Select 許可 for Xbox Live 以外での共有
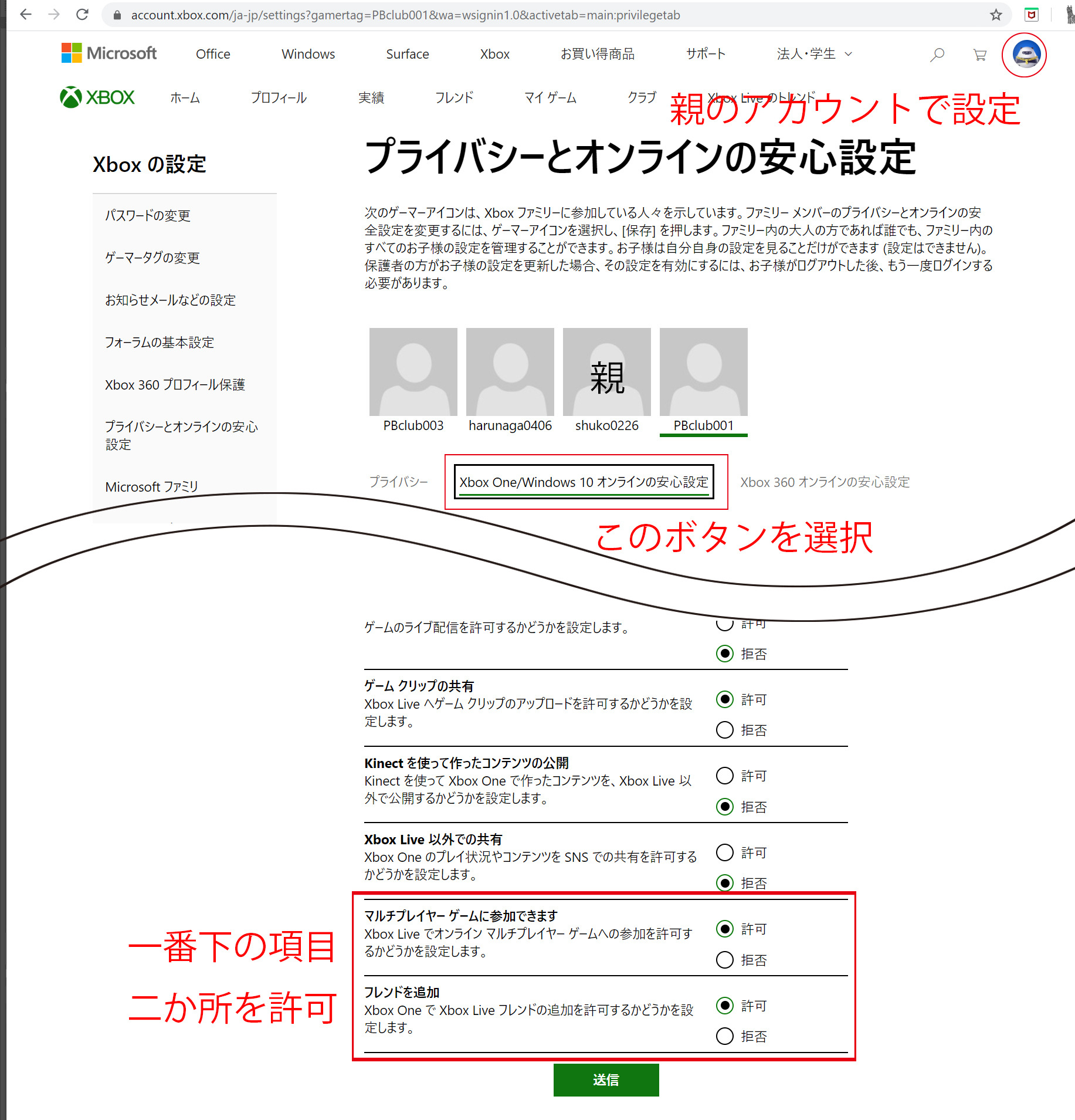The width and height of the screenshot is (1075, 1120). click(725, 852)
